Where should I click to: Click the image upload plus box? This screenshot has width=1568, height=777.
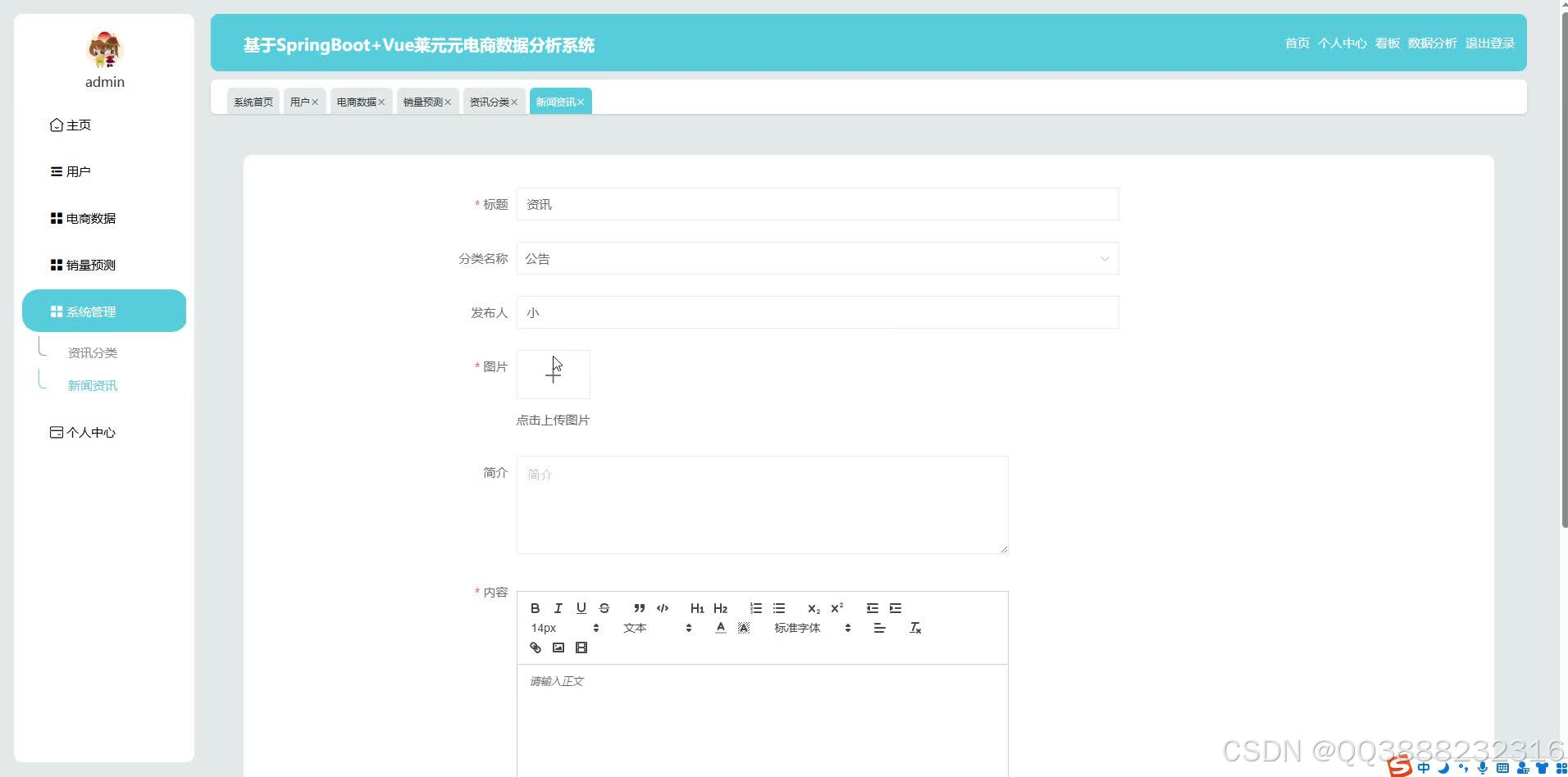point(554,375)
